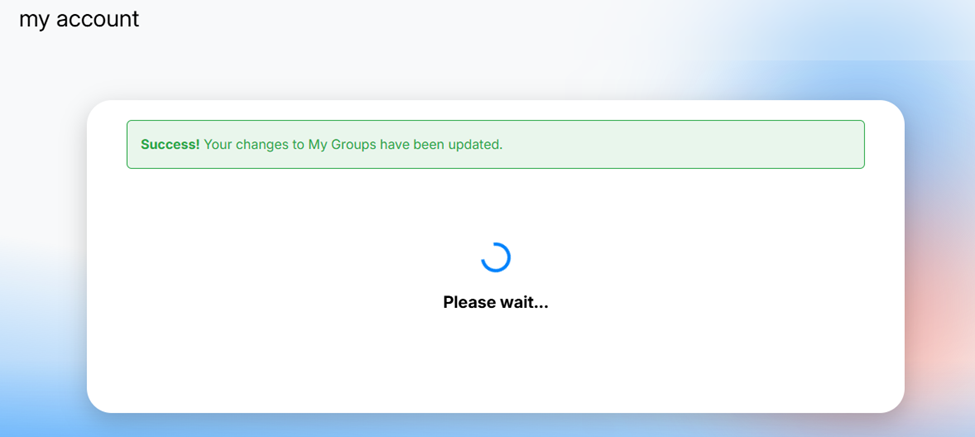
Task: Click the word "Please" below the spinner
Action: (x=469, y=302)
